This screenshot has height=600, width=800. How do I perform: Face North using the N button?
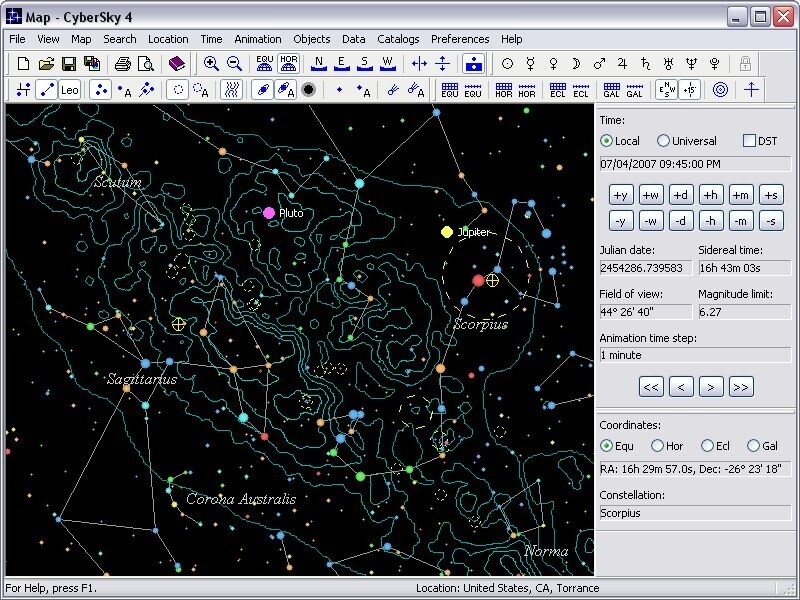click(x=319, y=64)
